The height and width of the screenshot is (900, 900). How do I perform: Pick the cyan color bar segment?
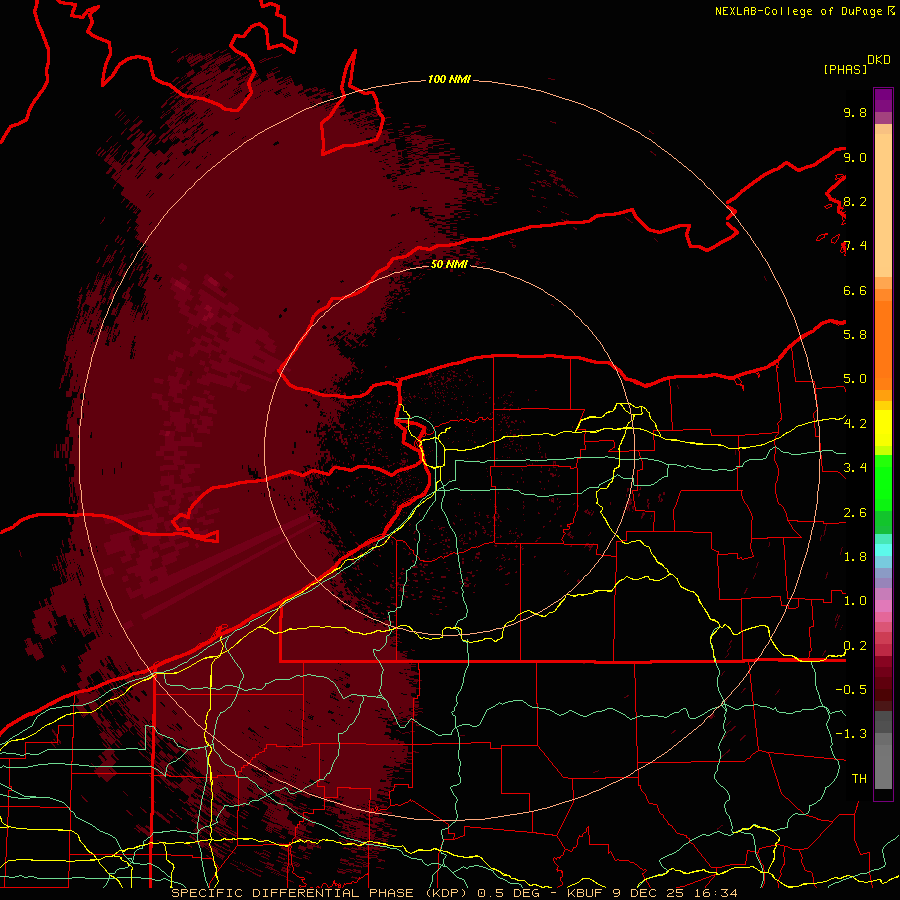tap(883, 550)
